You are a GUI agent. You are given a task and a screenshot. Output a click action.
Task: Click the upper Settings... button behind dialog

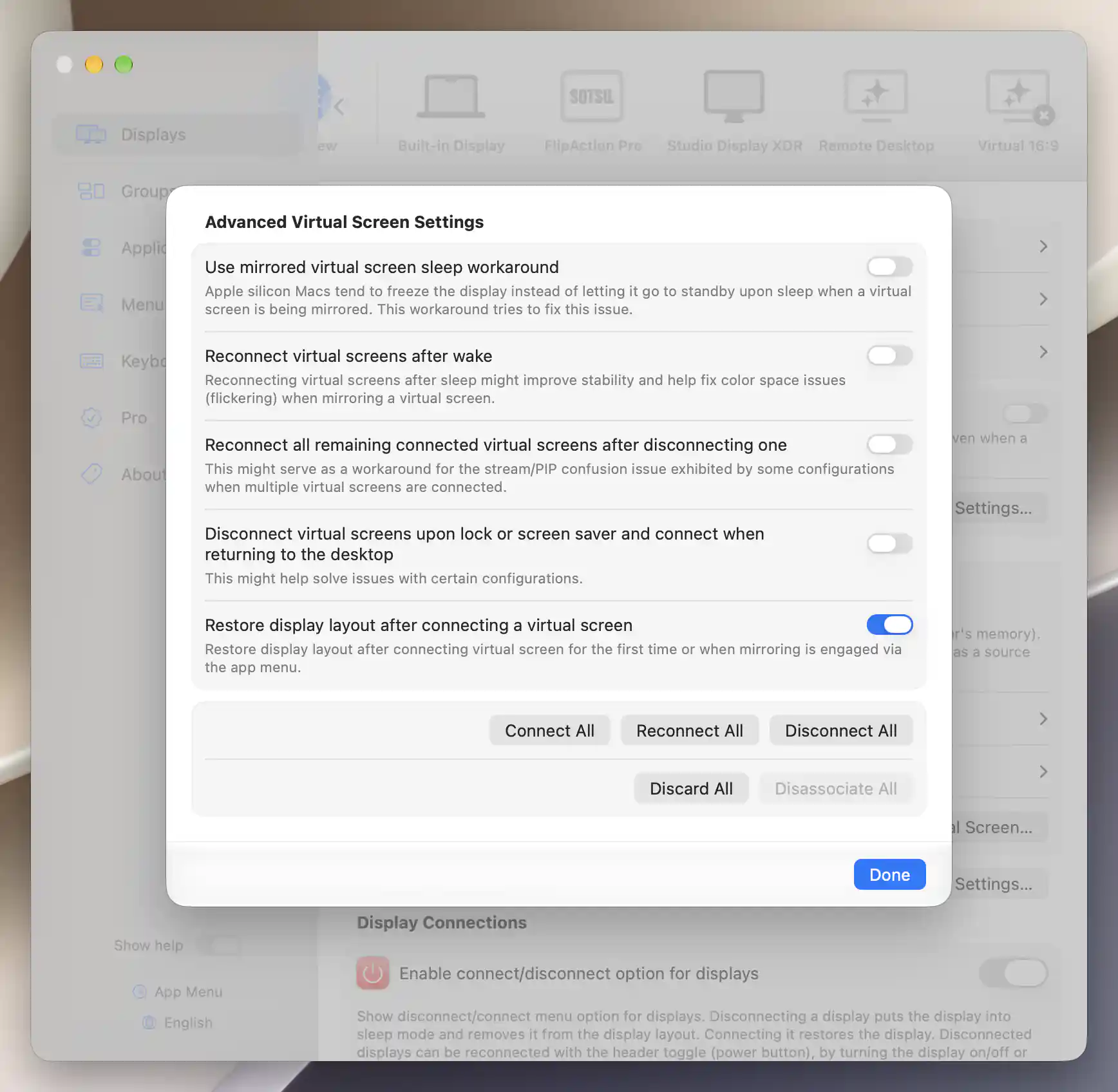tap(999, 508)
